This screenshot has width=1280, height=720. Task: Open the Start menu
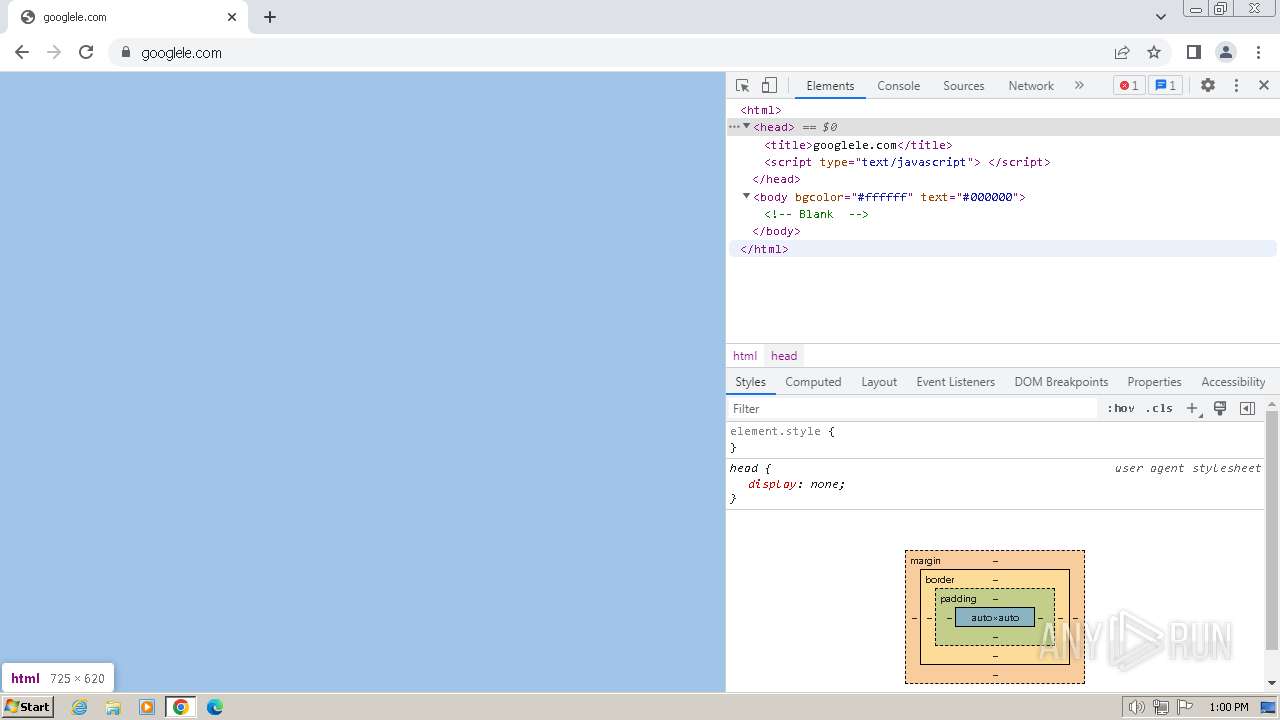click(x=27, y=707)
